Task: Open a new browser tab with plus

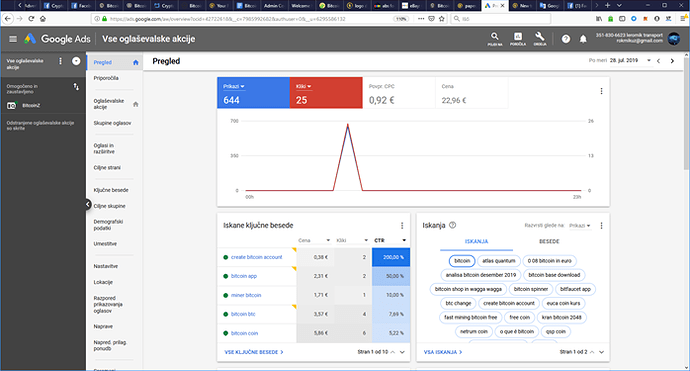Action: point(607,5)
